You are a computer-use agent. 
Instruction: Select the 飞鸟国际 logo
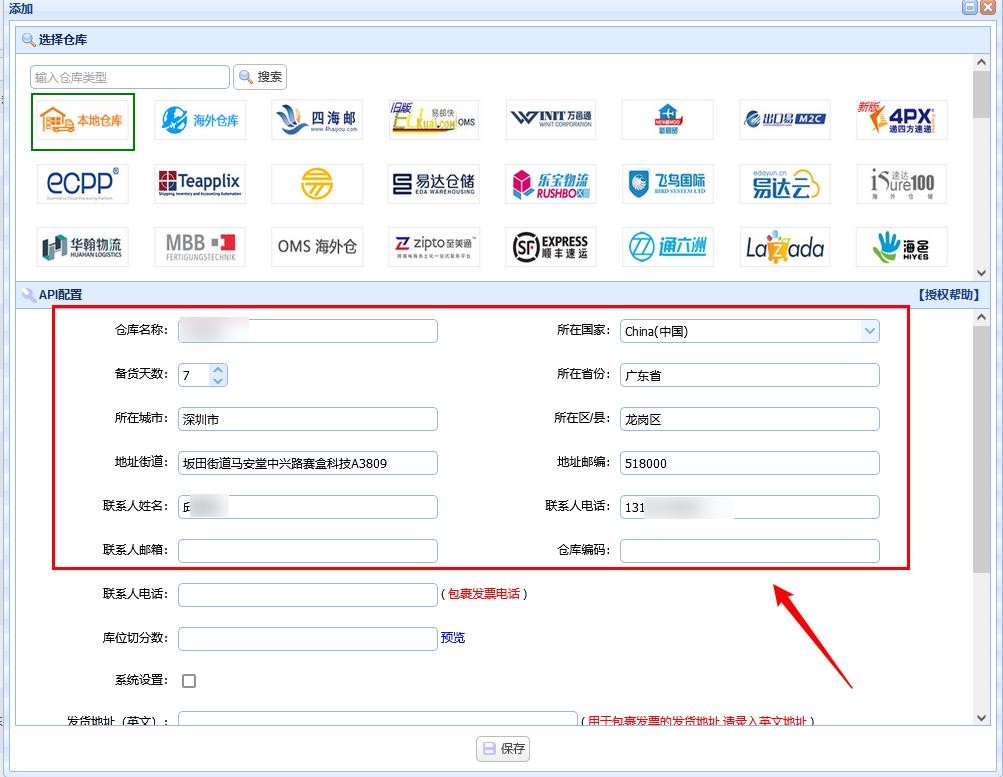click(668, 184)
